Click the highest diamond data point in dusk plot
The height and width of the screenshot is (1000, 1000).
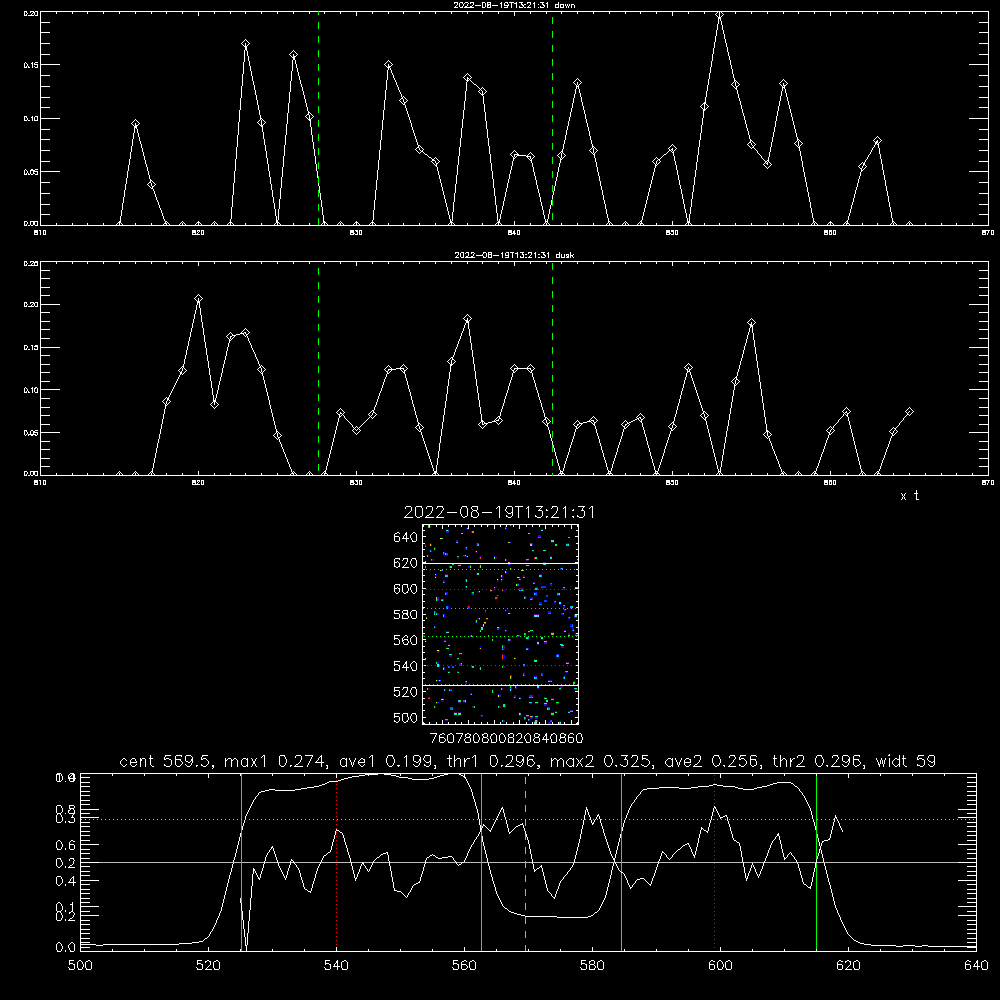pyautogui.click(x=198, y=298)
